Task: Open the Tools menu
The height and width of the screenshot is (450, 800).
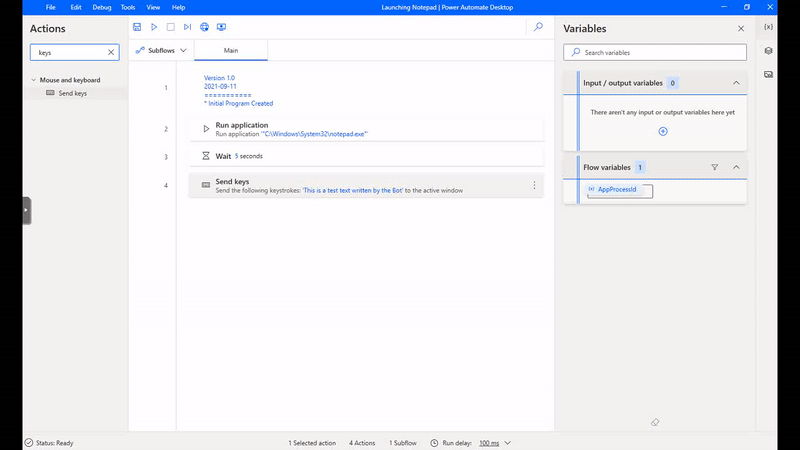Action: pos(128,7)
